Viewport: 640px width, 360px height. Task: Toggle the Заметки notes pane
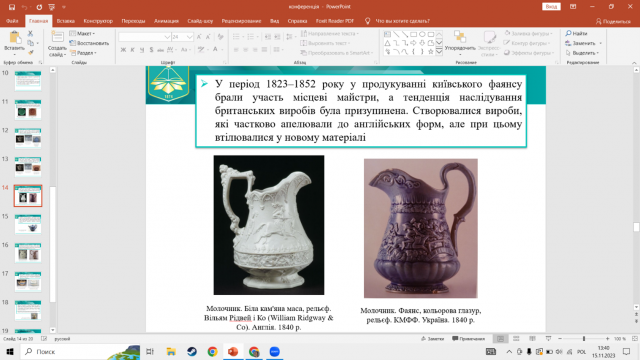click(x=433, y=339)
